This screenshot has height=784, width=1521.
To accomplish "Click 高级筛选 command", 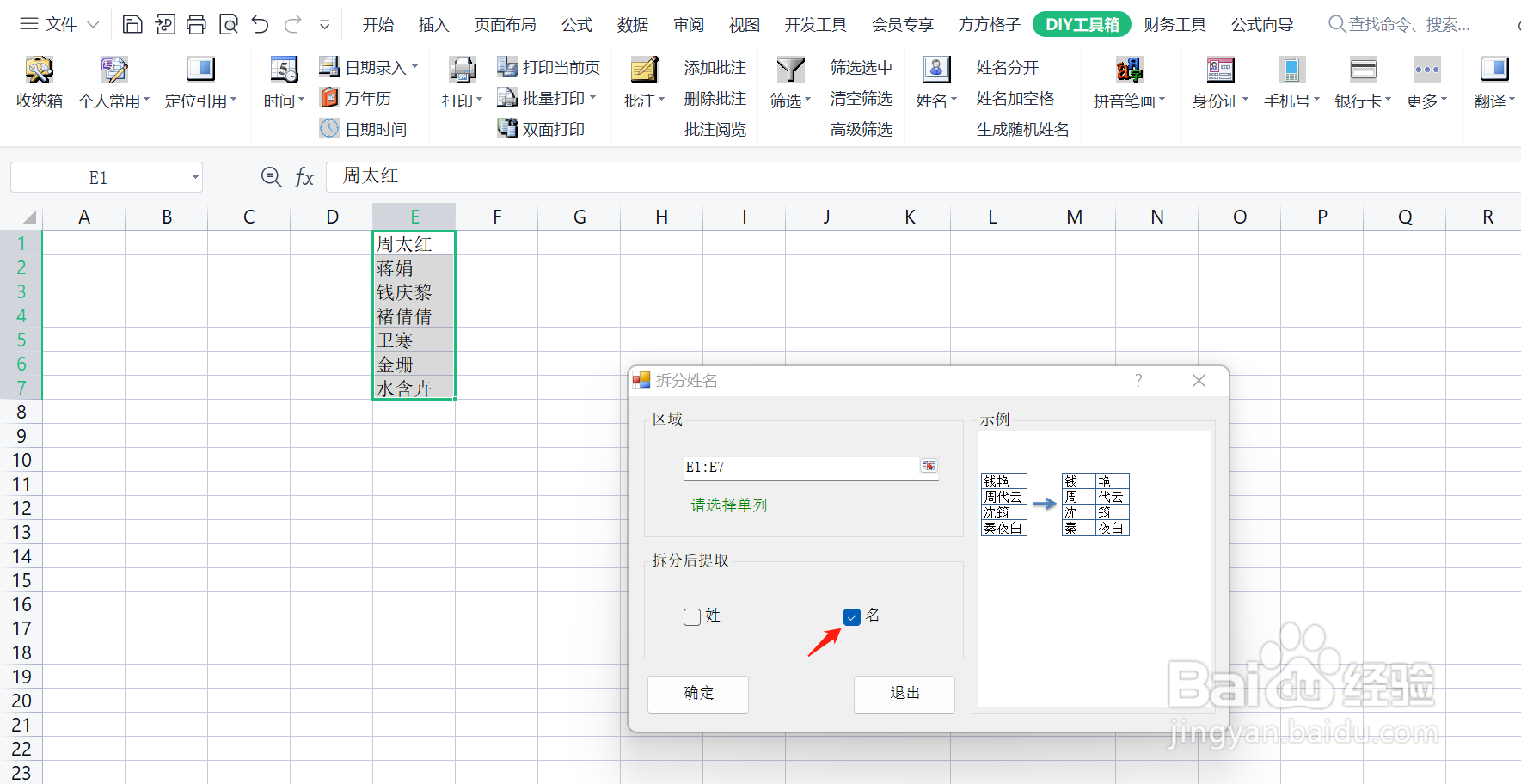I will [x=861, y=129].
